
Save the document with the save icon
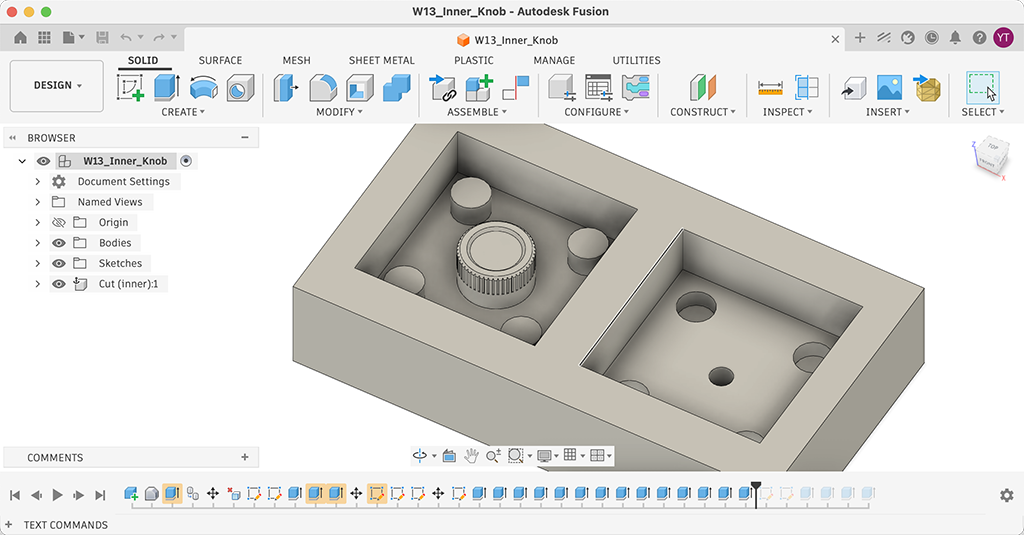[x=103, y=38]
